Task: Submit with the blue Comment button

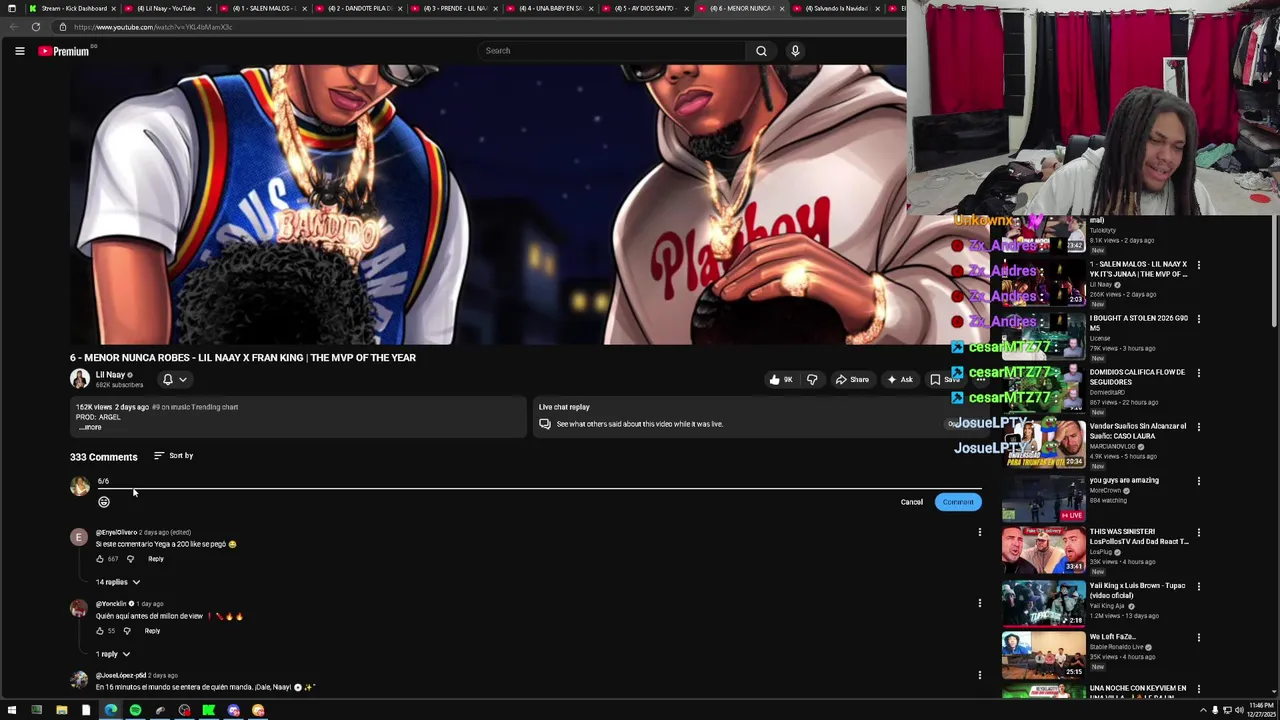Action: [957, 502]
